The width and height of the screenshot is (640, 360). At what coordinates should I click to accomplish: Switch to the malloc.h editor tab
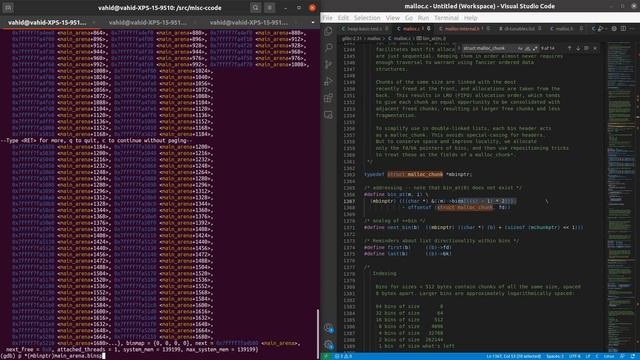tap(565, 29)
